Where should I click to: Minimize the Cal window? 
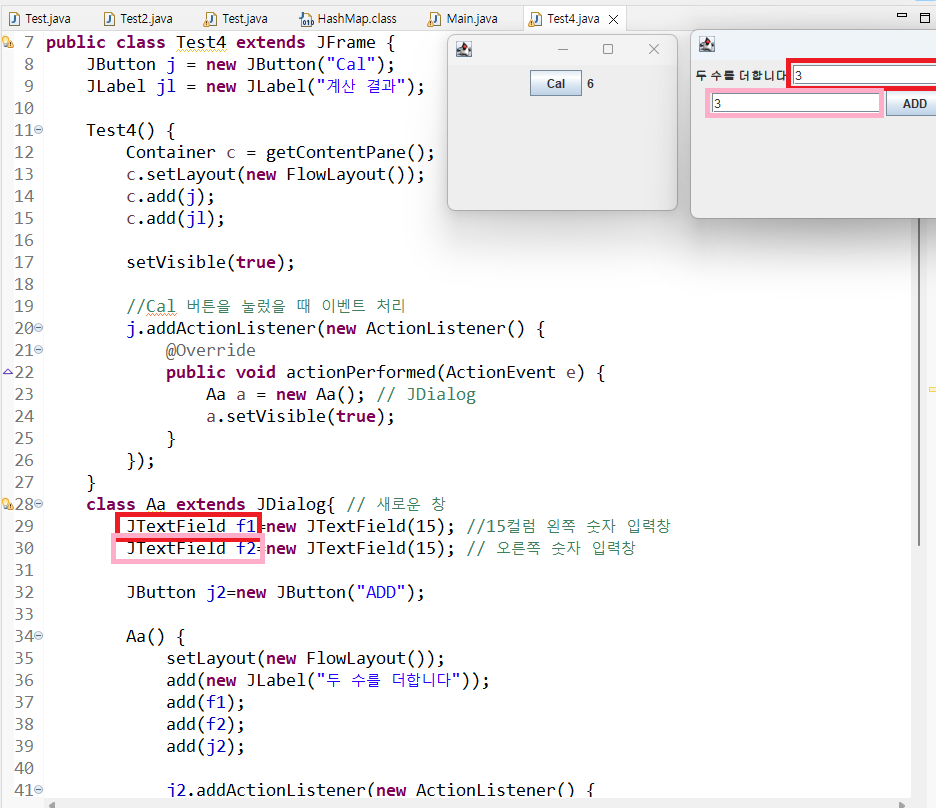coord(563,50)
